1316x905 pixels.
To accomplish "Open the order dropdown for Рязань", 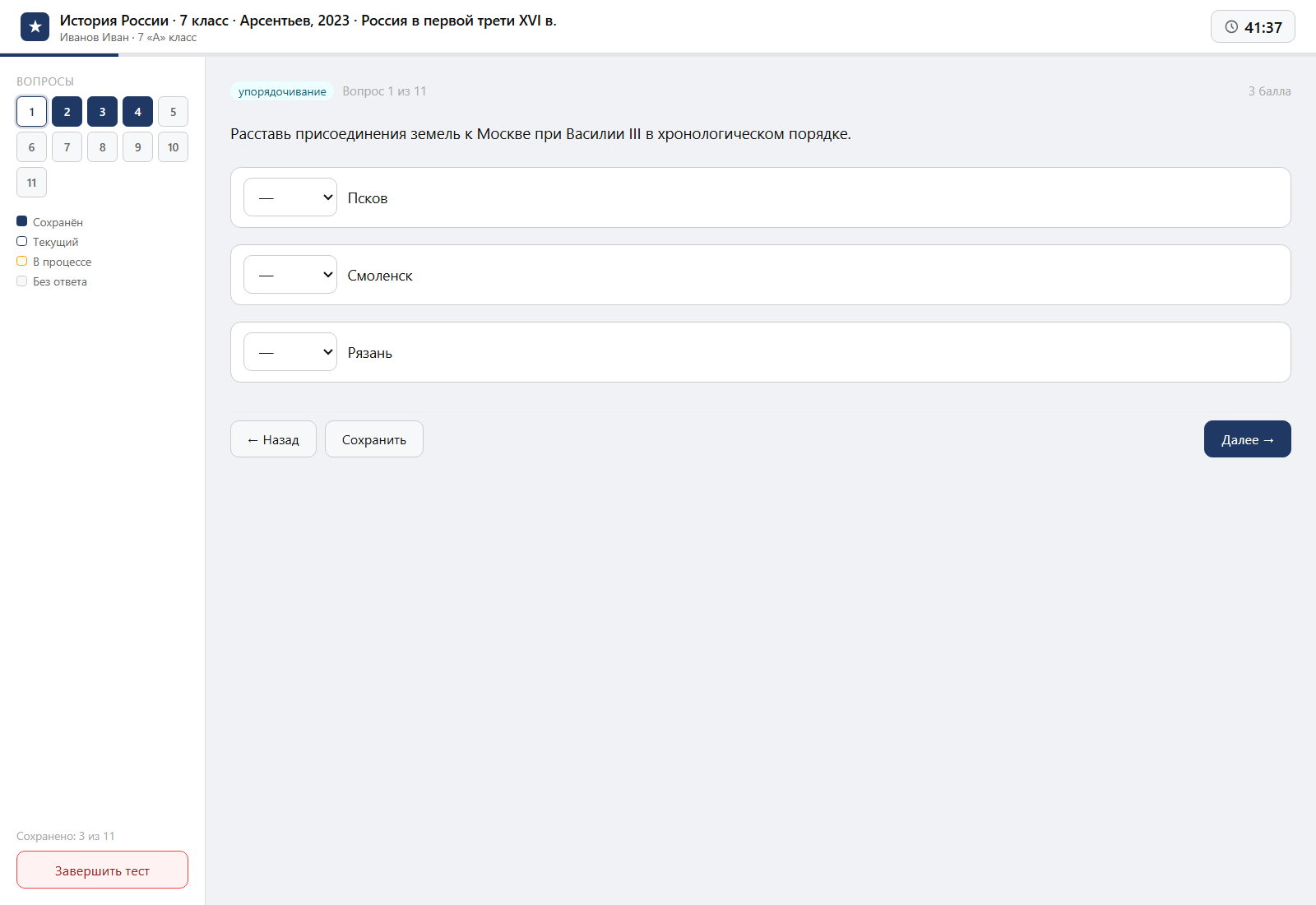I will point(290,352).
